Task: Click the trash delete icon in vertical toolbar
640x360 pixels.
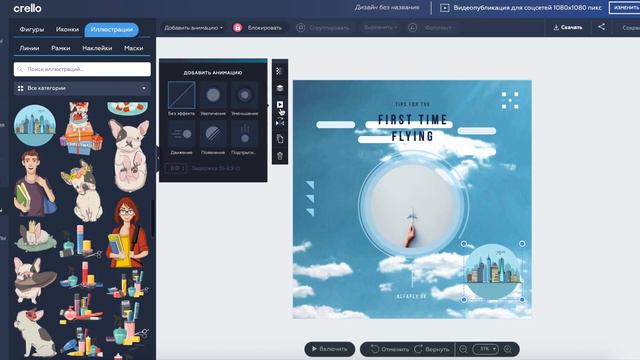Action: [x=280, y=156]
